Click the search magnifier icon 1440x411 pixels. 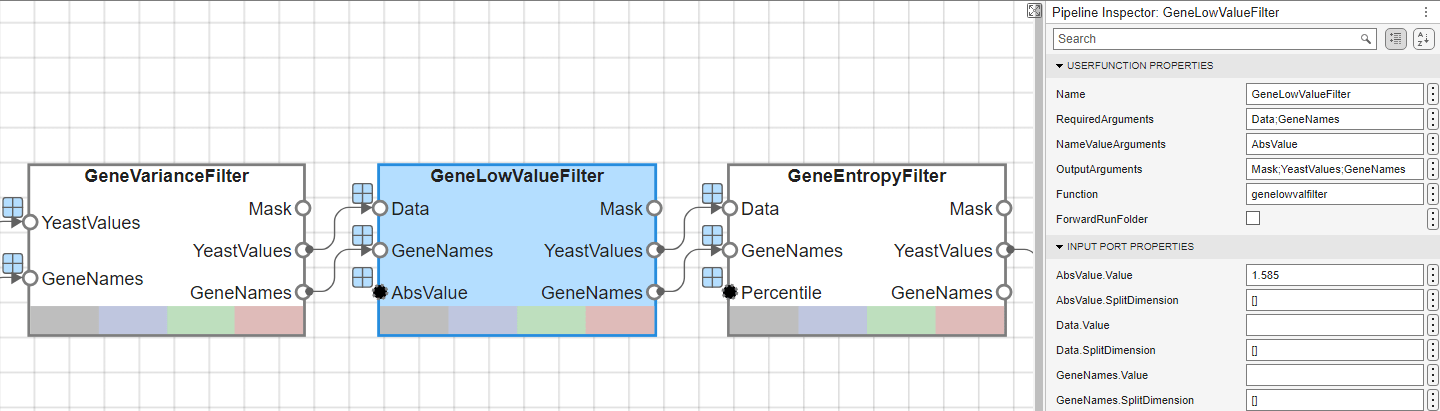(x=1366, y=39)
